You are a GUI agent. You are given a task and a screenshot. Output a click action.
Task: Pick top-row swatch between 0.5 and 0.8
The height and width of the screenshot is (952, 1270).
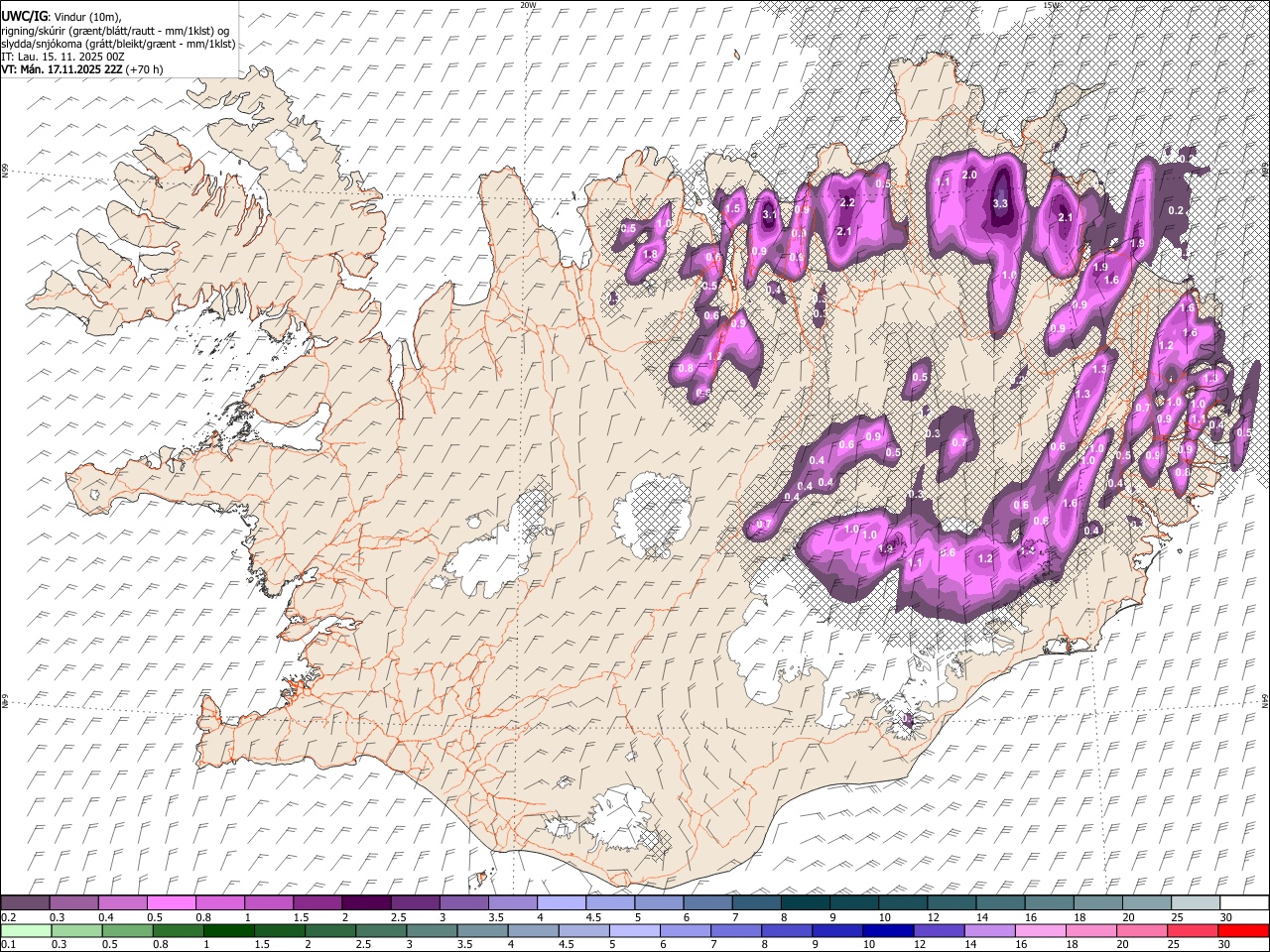171,903
